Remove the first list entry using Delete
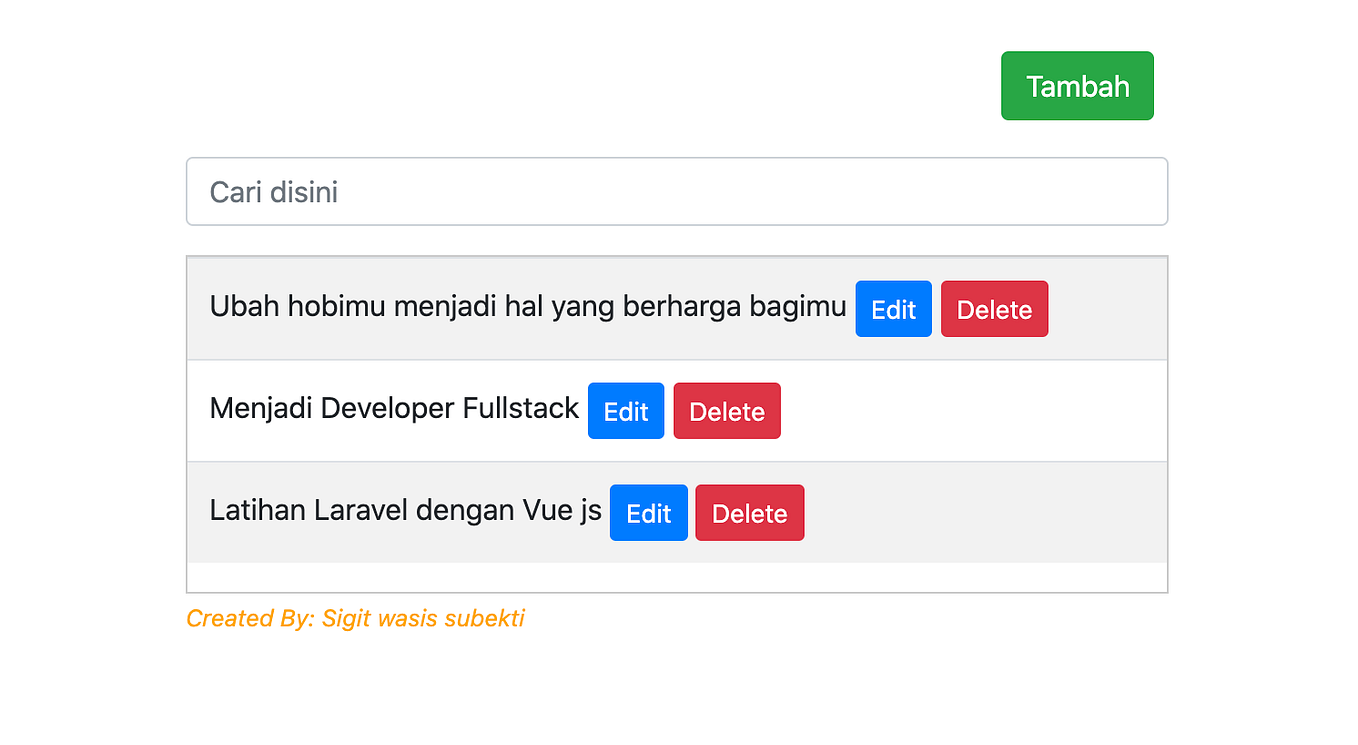This screenshot has width=1358, height=745. click(x=994, y=309)
